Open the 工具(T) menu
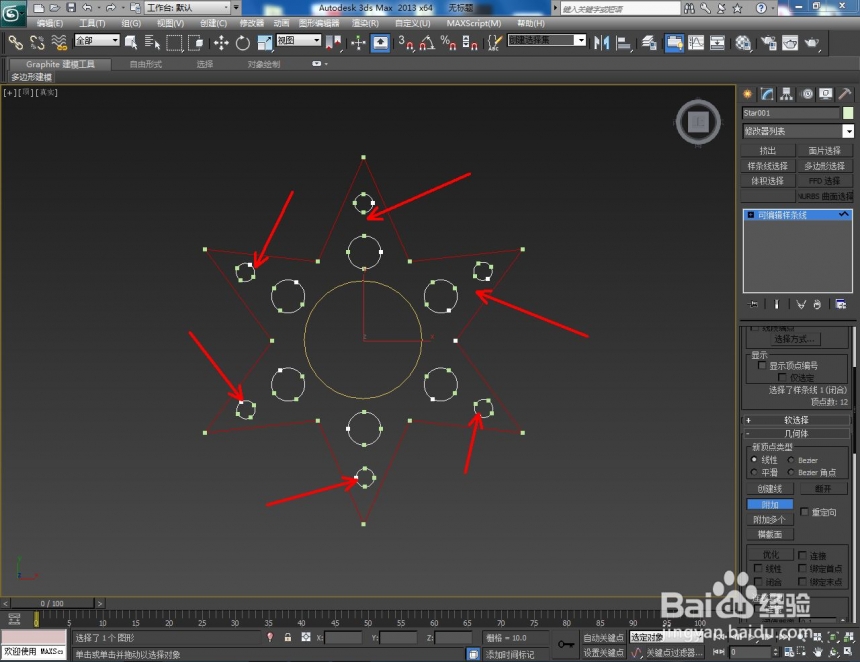 92,23
